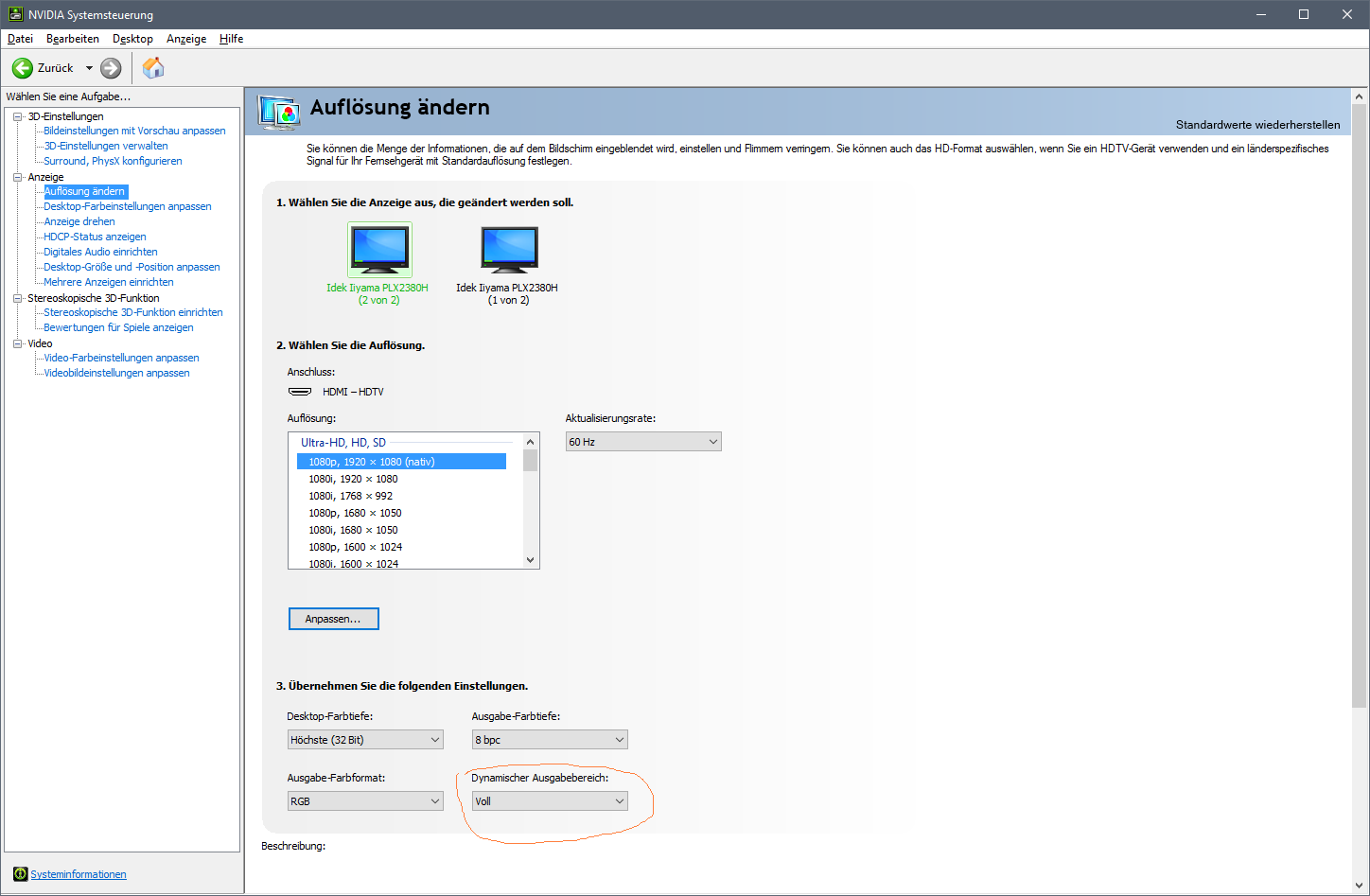Open Mehrere Anzeigen einrichten
This screenshot has width=1370, height=896.
pos(109,282)
